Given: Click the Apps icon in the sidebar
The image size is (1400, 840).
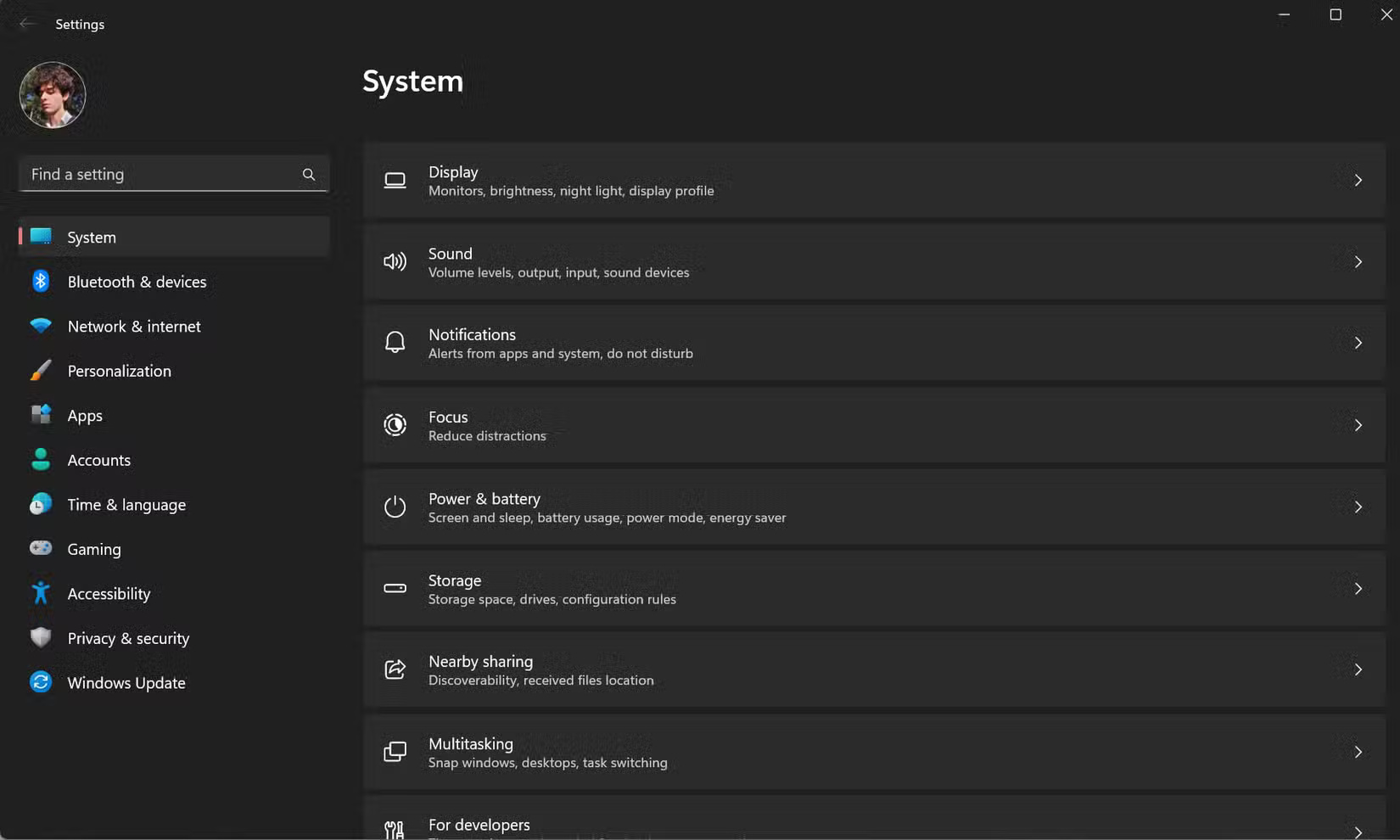Looking at the screenshot, I should pos(41,415).
